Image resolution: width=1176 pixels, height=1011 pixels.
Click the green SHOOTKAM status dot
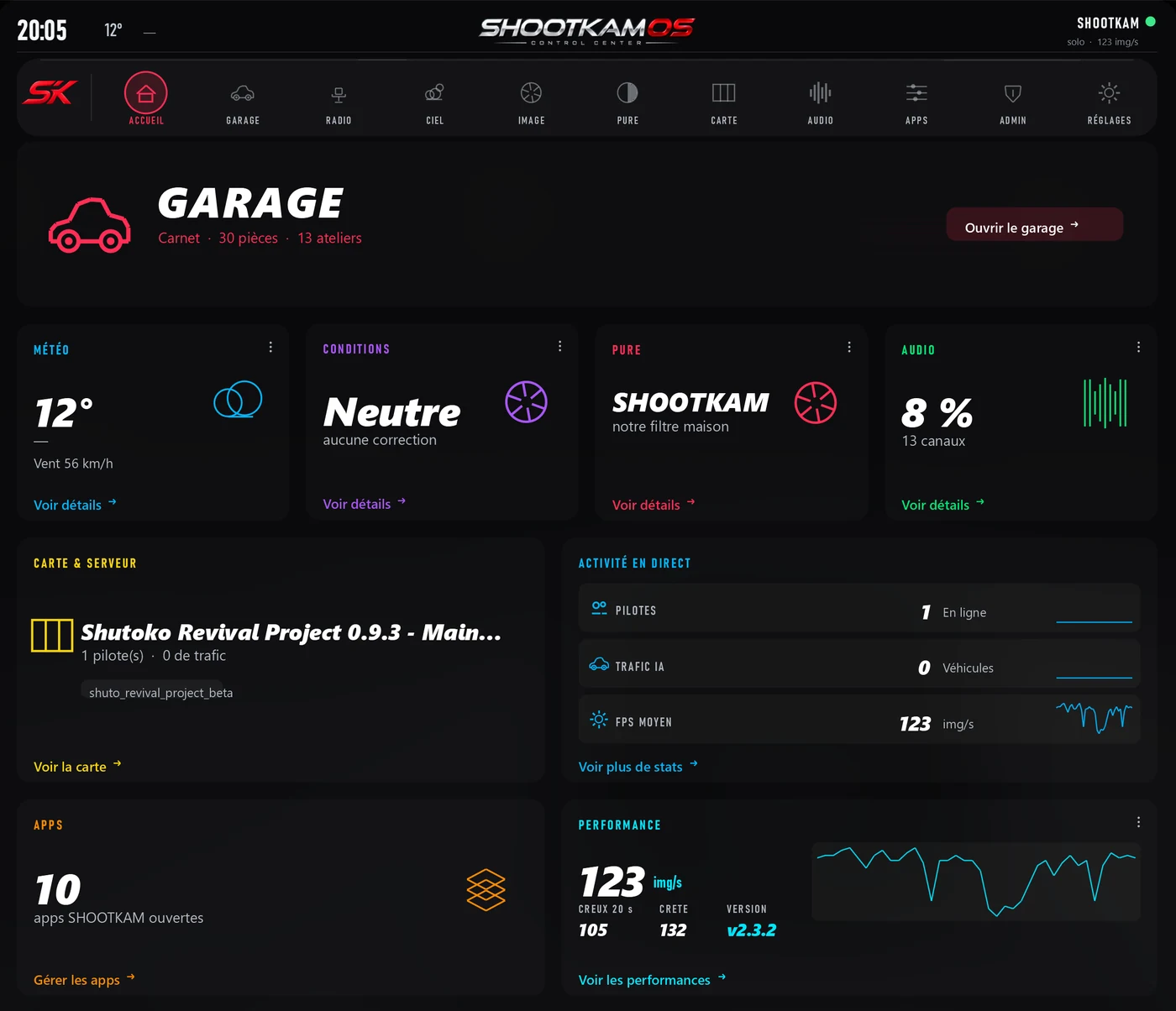pyautogui.click(x=1151, y=22)
